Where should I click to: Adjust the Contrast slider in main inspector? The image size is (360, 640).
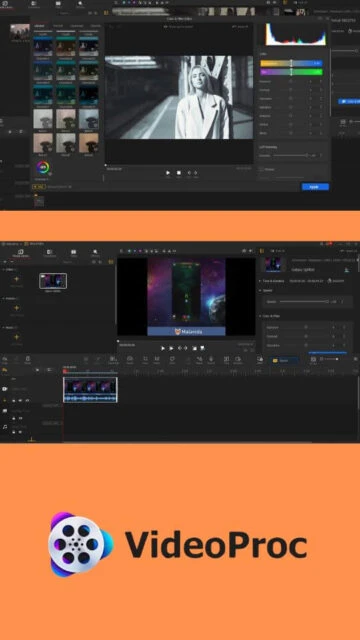pos(306,336)
